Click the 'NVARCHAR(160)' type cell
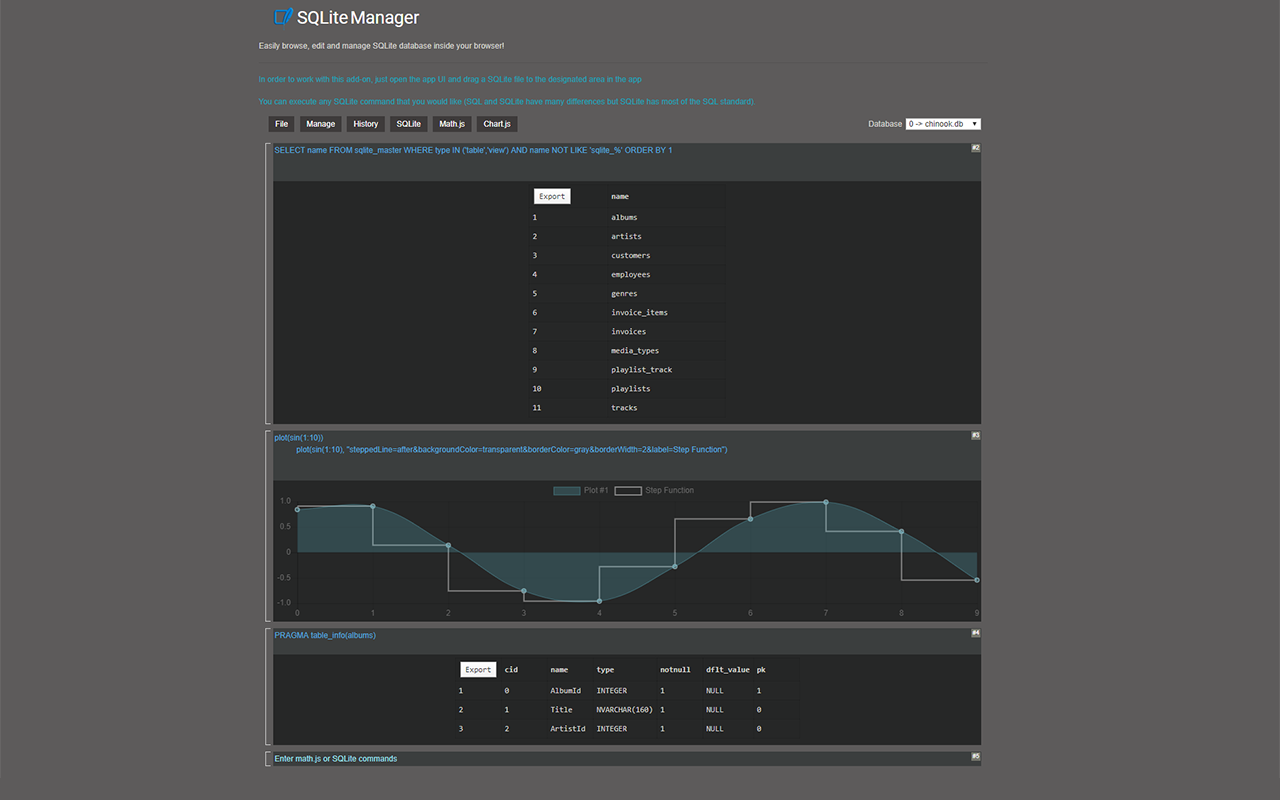The height and width of the screenshot is (800, 1280). coord(624,710)
